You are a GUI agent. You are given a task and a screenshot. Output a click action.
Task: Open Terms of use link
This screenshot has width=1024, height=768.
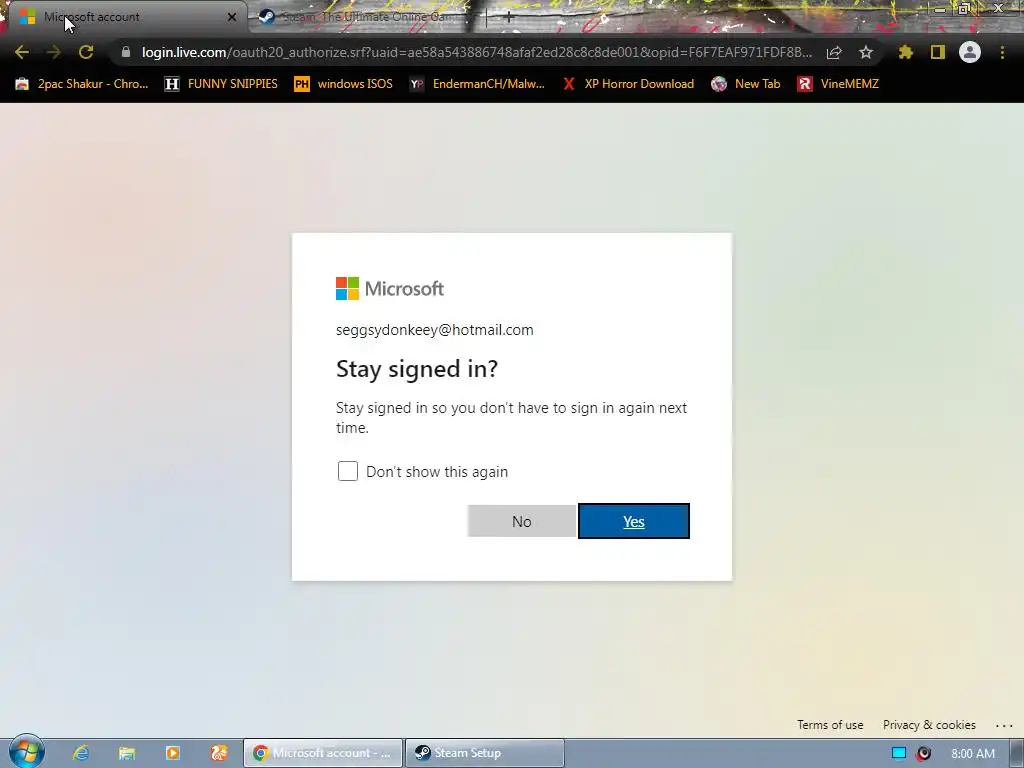pyautogui.click(x=830, y=725)
